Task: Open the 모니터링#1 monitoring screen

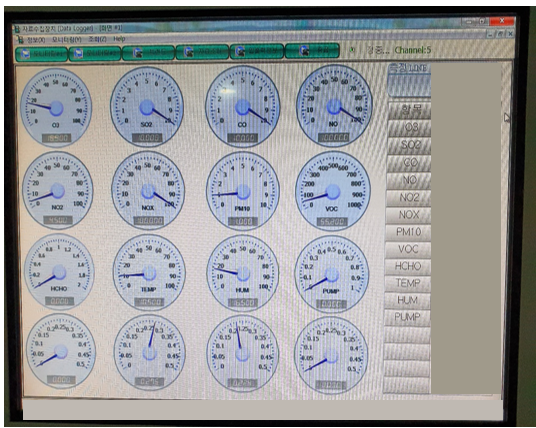Action: [41, 54]
